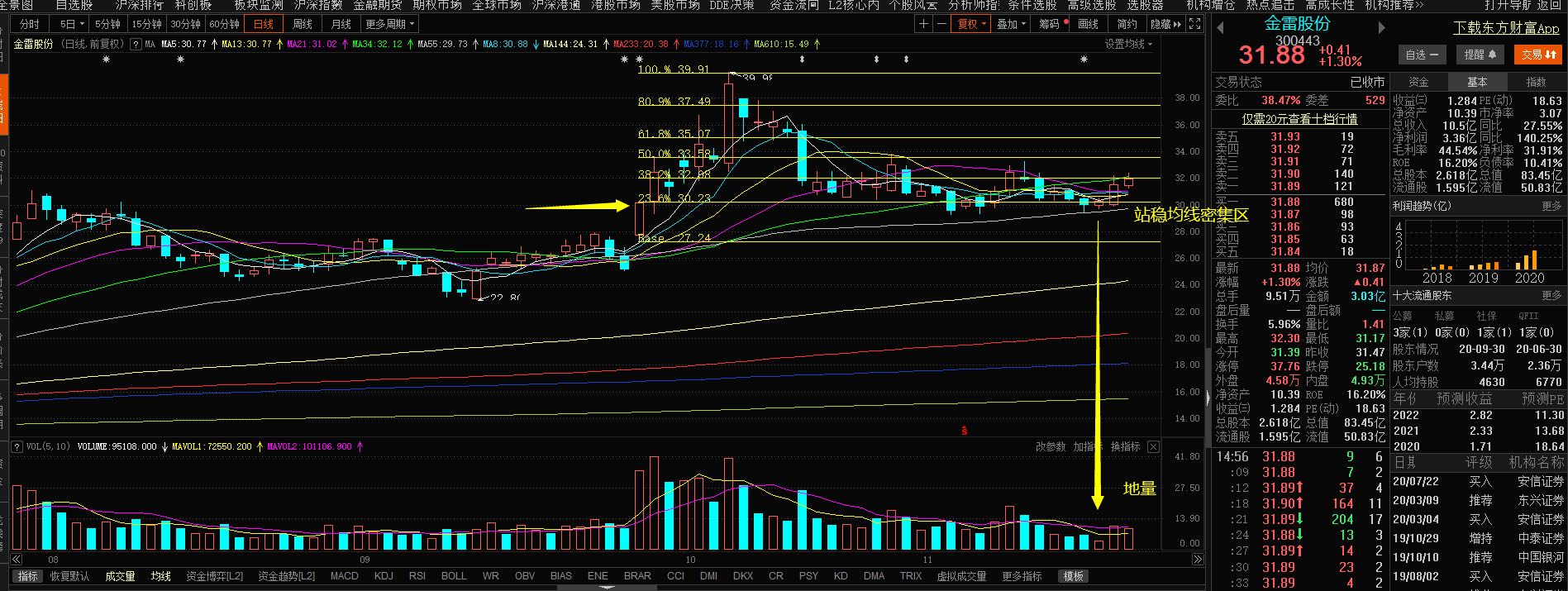Viewport: 1568px width, 591px height.
Task: Choose the KDJ indicator
Action: click(x=384, y=576)
